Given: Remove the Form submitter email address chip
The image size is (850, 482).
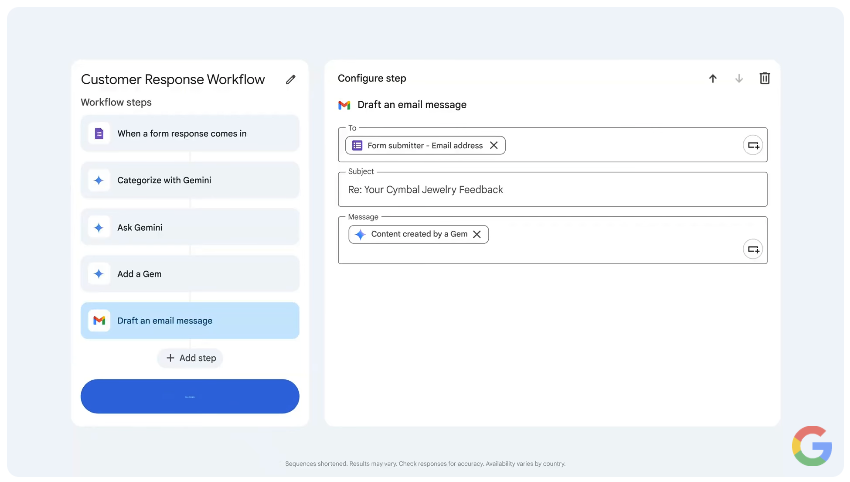Looking at the screenshot, I should 494,146.
